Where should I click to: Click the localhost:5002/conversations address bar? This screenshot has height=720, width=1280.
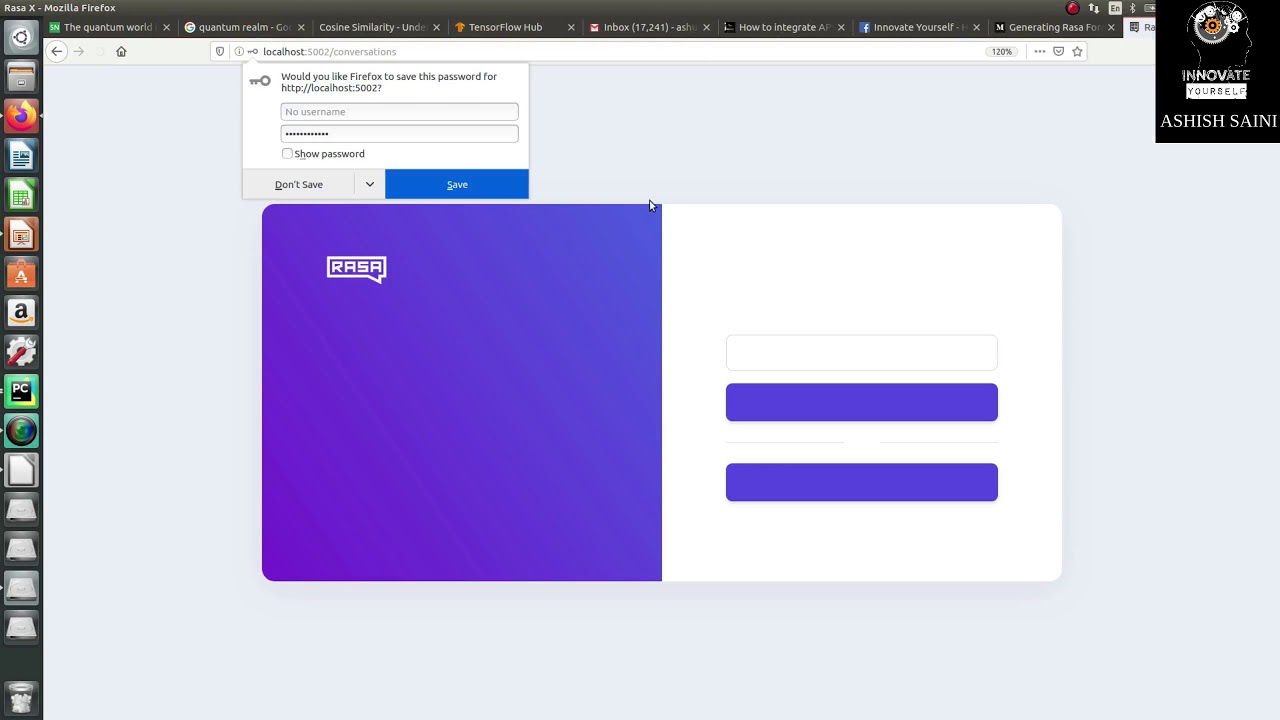(x=620, y=51)
